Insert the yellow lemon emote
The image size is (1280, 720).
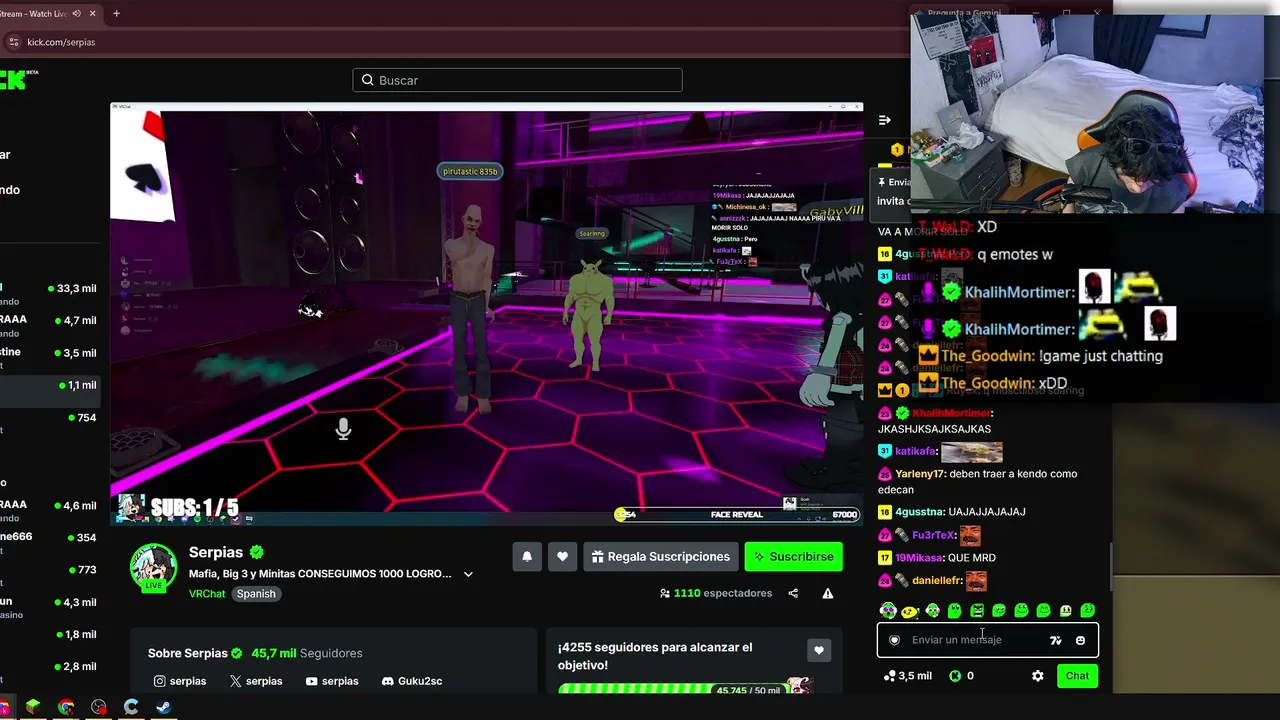(x=909, y=611)
